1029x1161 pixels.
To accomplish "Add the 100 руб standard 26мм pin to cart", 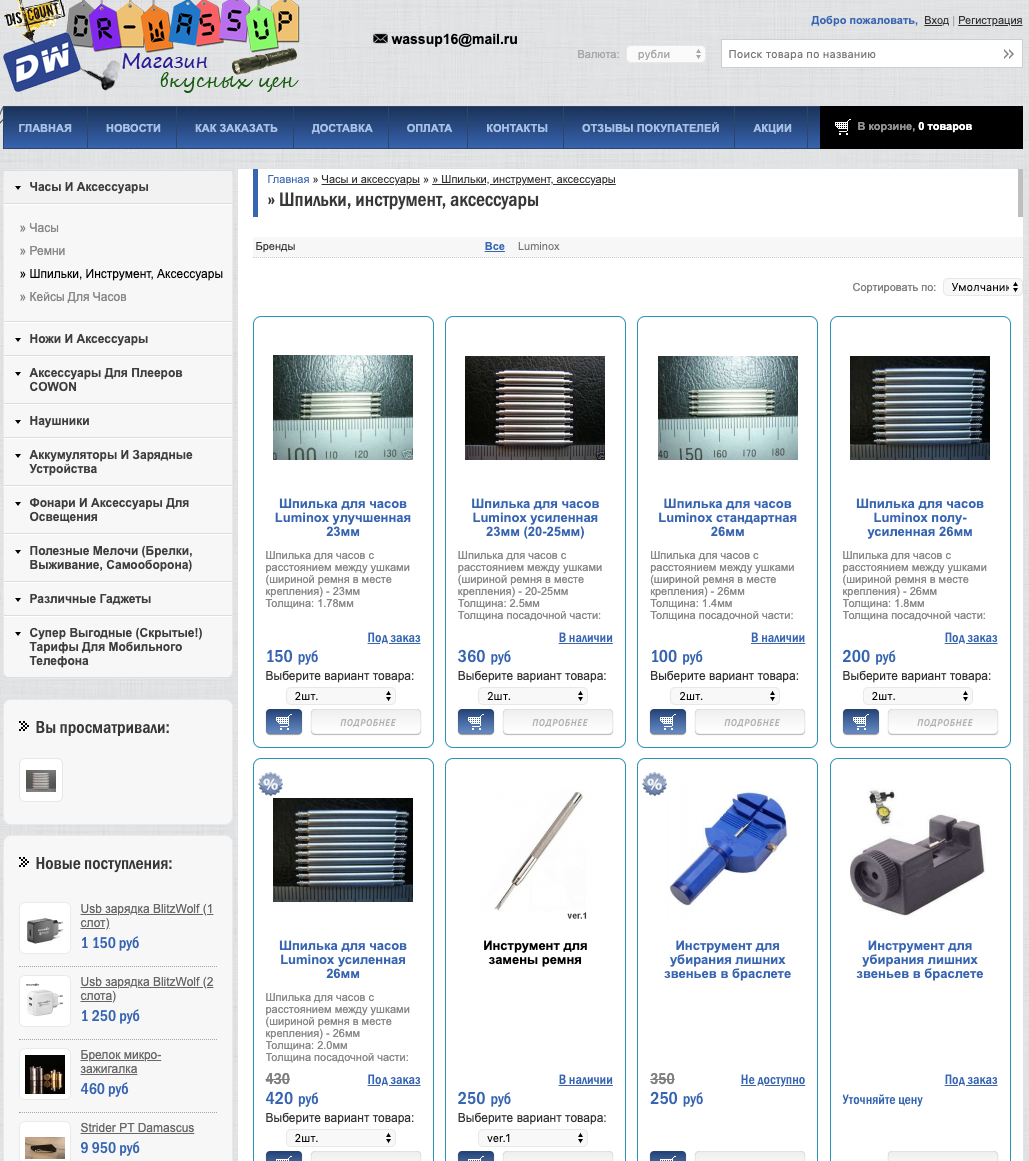I will 668,722.
